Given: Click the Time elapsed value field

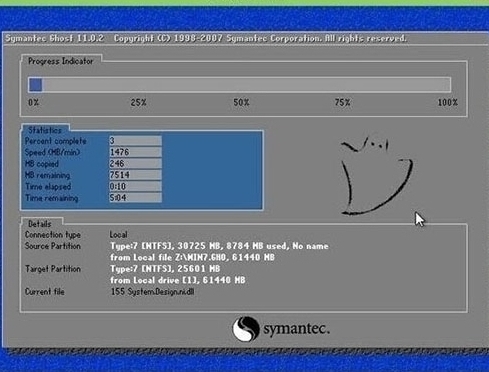Looking at the screenshot, I should point(135,186).
